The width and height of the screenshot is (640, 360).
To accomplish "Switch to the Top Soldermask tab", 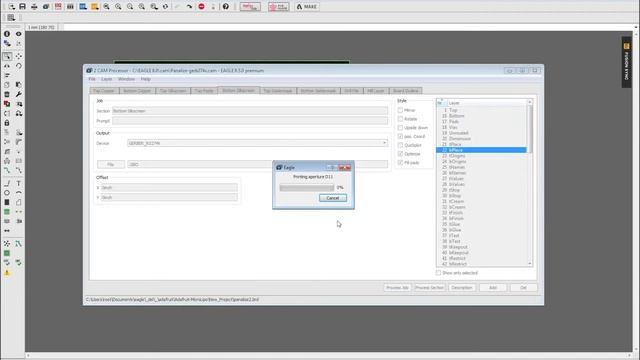I will tap(278, 91).
